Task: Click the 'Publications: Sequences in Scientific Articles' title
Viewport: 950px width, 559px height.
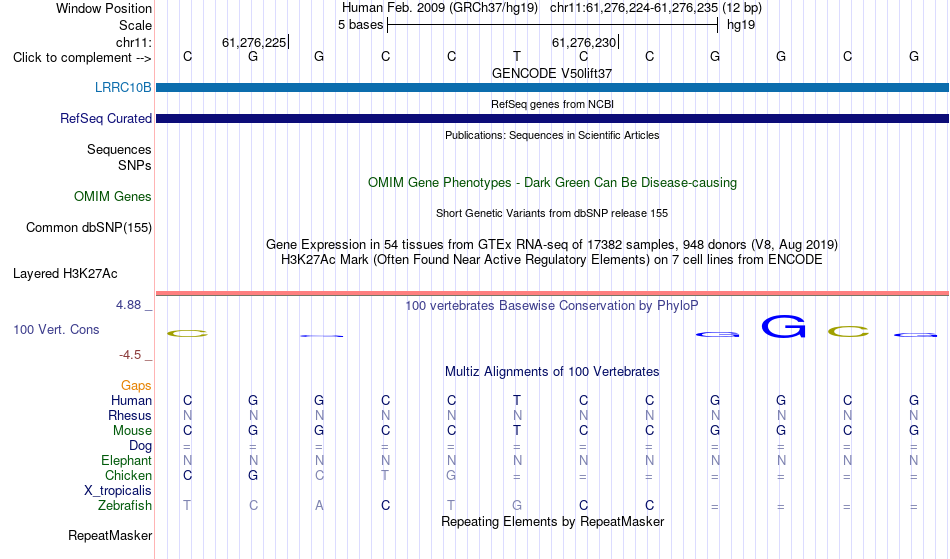Action: tap(552, 135)
